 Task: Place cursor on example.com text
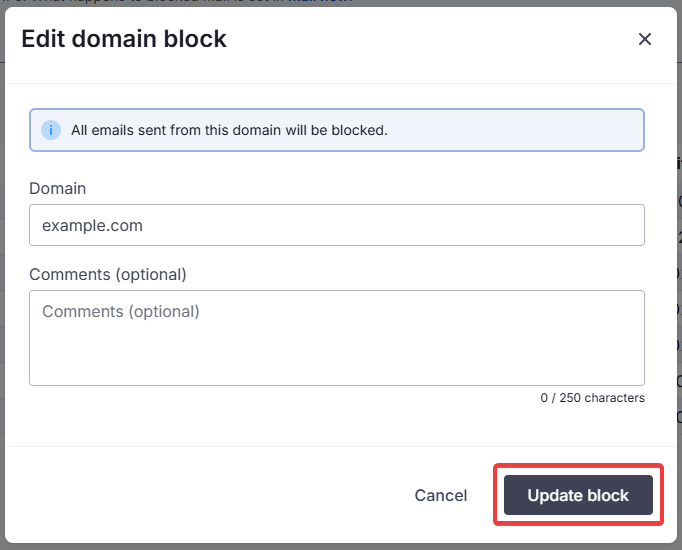[92, 226]
